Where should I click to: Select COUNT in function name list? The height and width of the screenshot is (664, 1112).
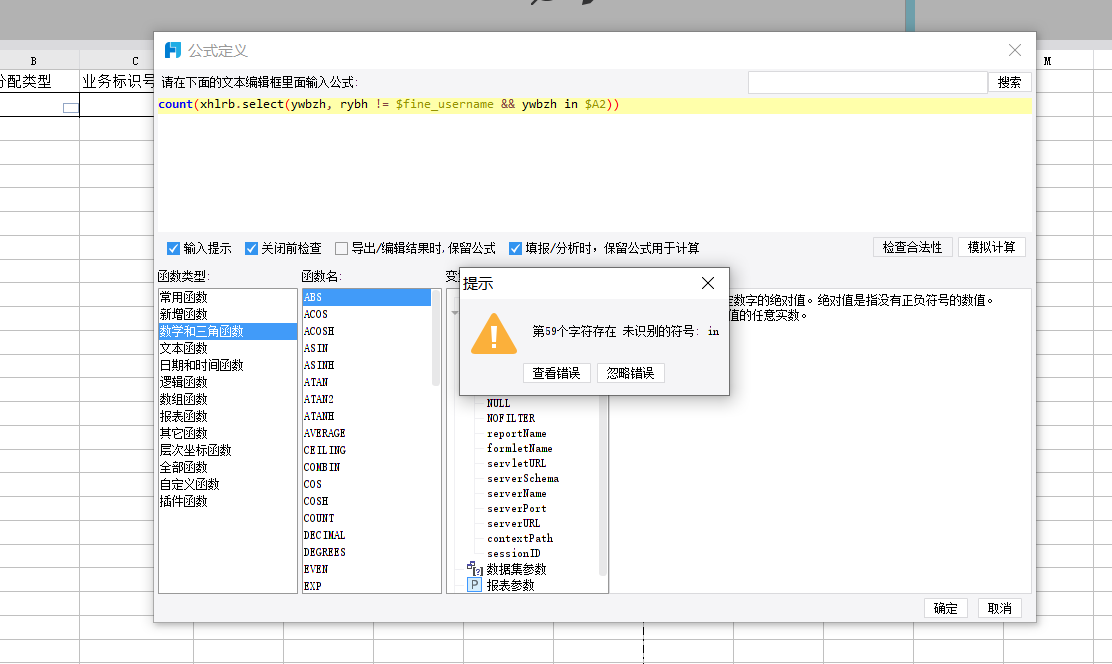[x=367, y=519]
